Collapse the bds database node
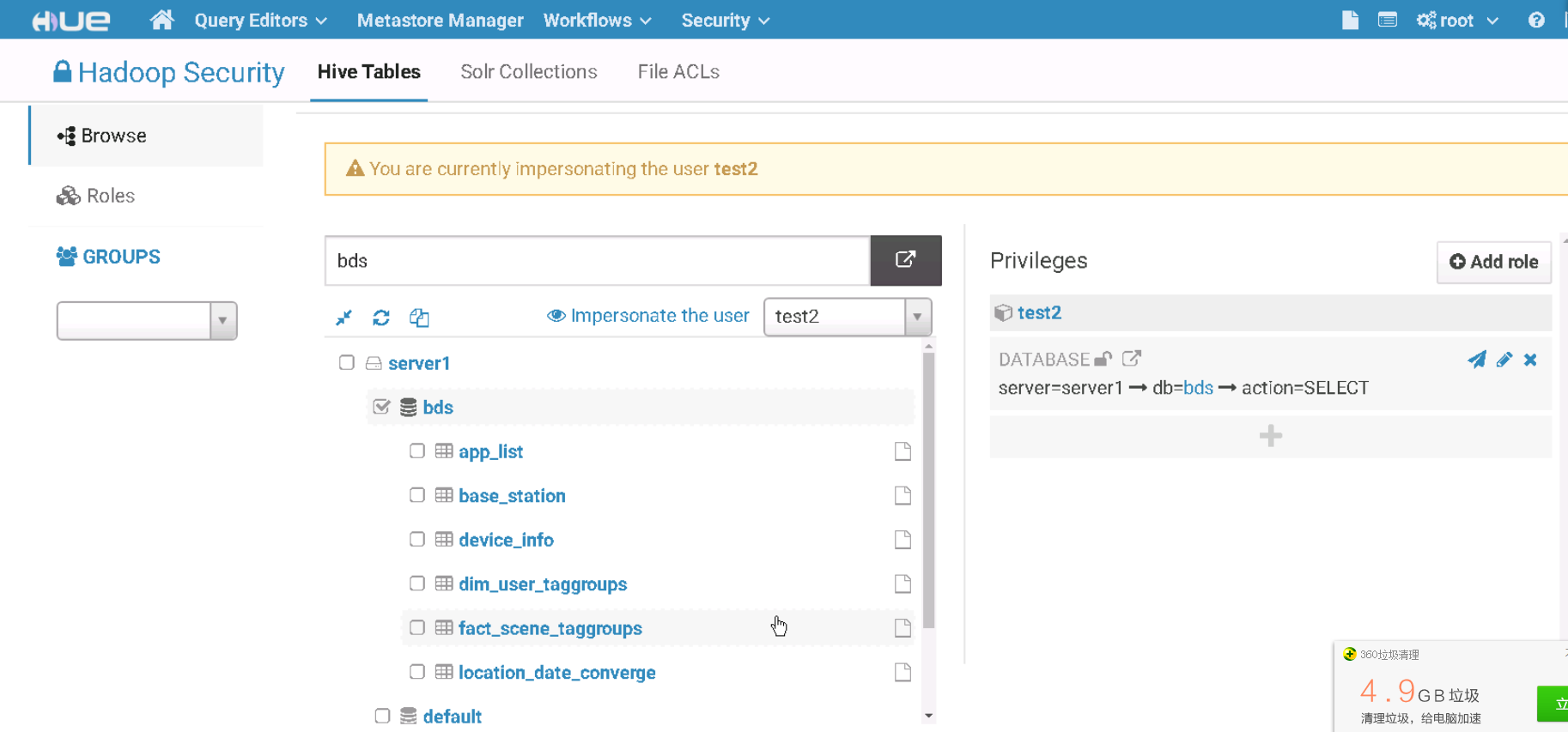Screen dimensions: 1568x732 [x=438, y=408]
